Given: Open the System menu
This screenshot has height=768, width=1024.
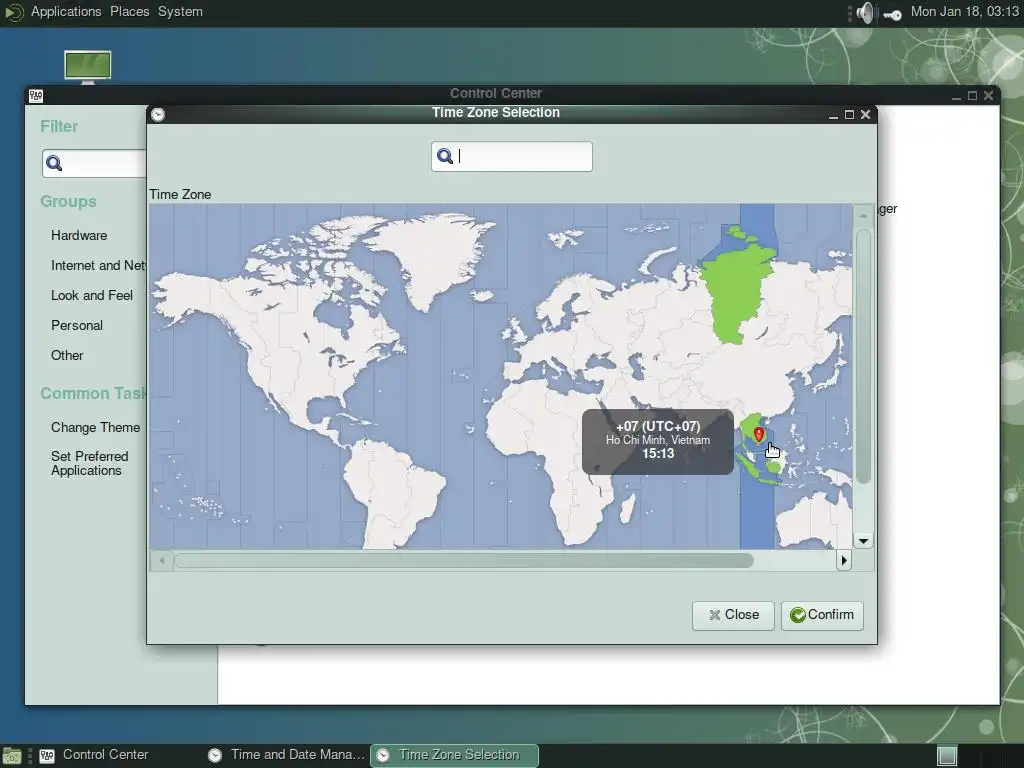Looking at the screenshot, I should point(180,12).
